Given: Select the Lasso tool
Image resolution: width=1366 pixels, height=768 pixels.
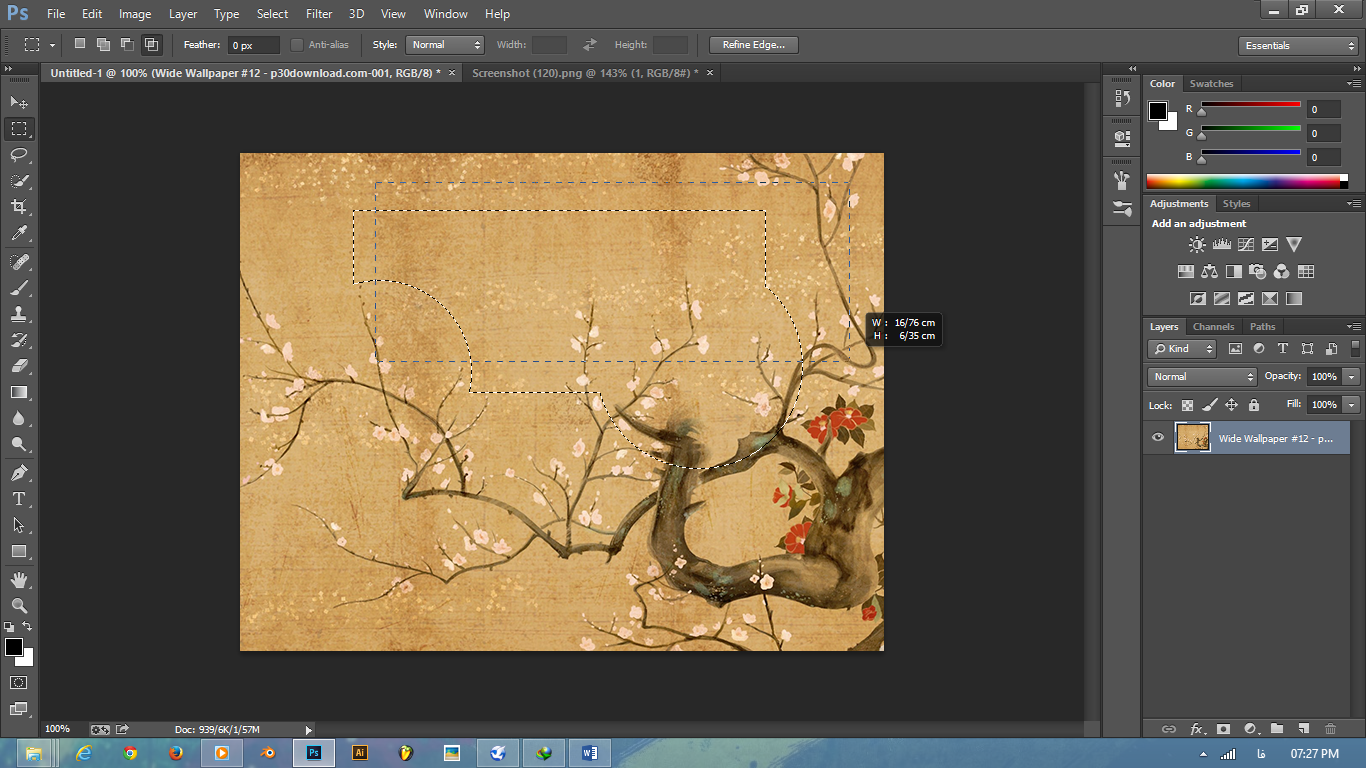Looking at the screenshot, I should tap(19, 155).
